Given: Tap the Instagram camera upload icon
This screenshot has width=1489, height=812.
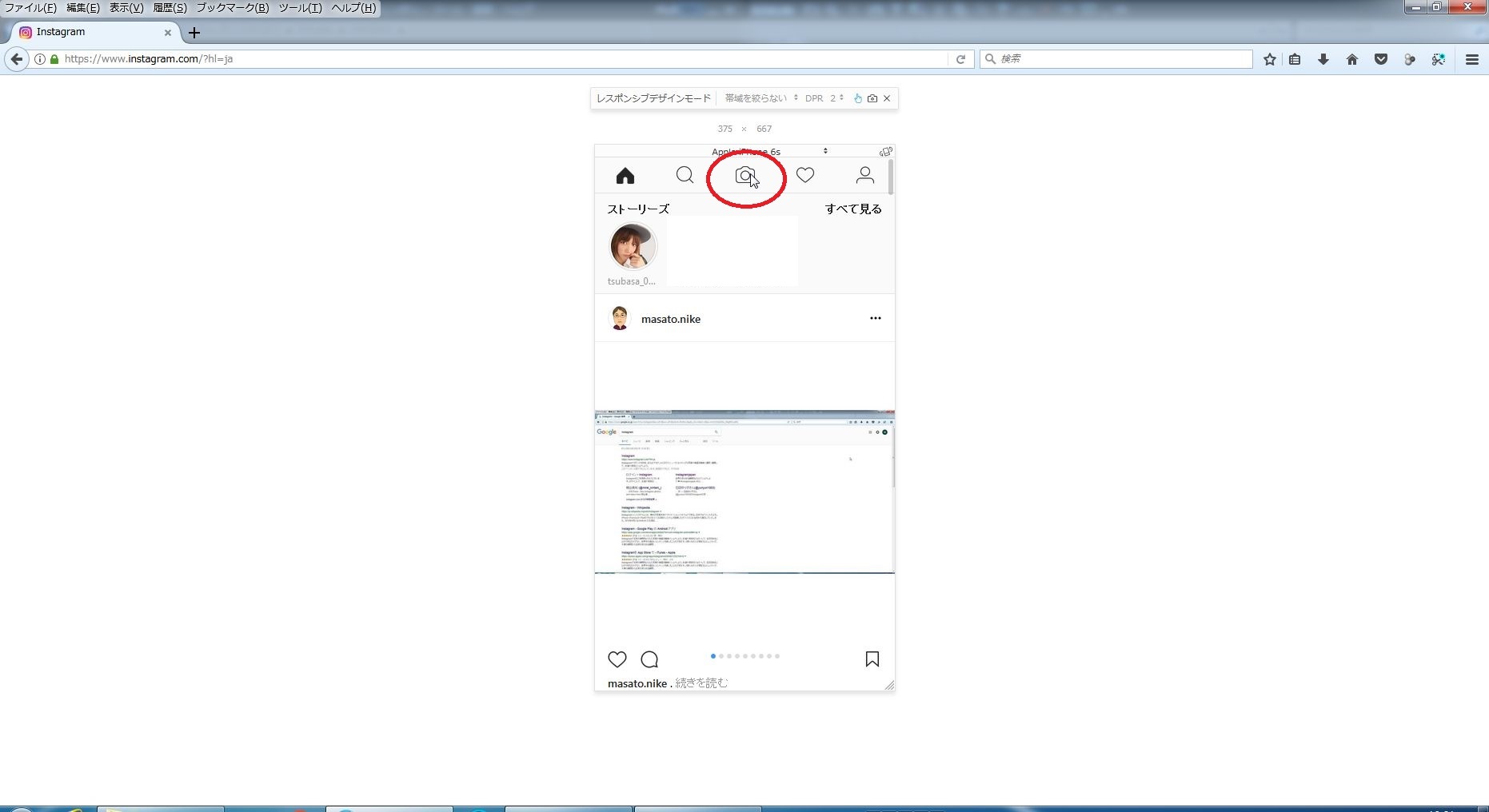Looking at the screenshot, I should point(745,175).
